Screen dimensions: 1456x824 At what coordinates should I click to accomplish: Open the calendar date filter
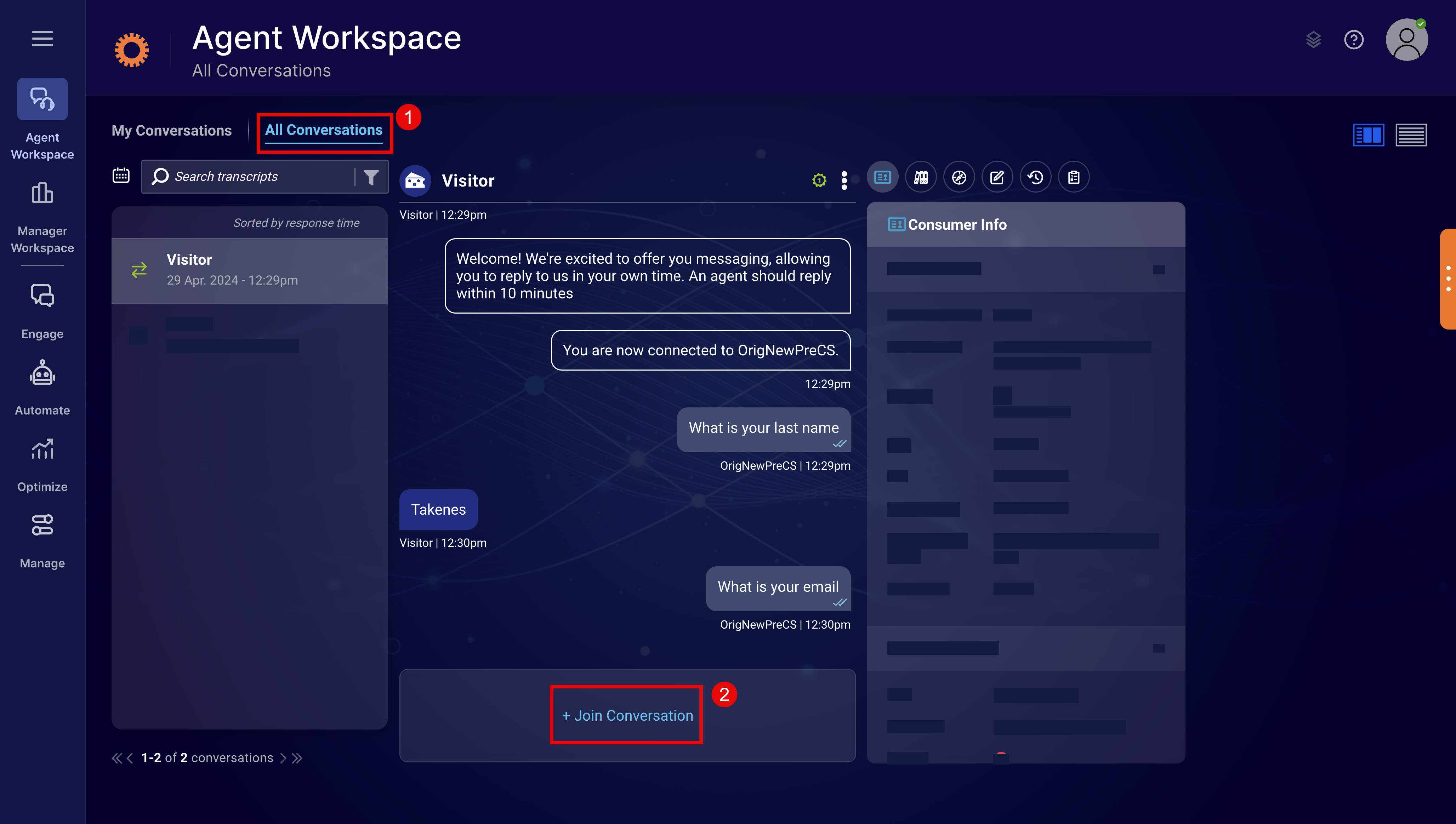(121, 176)
